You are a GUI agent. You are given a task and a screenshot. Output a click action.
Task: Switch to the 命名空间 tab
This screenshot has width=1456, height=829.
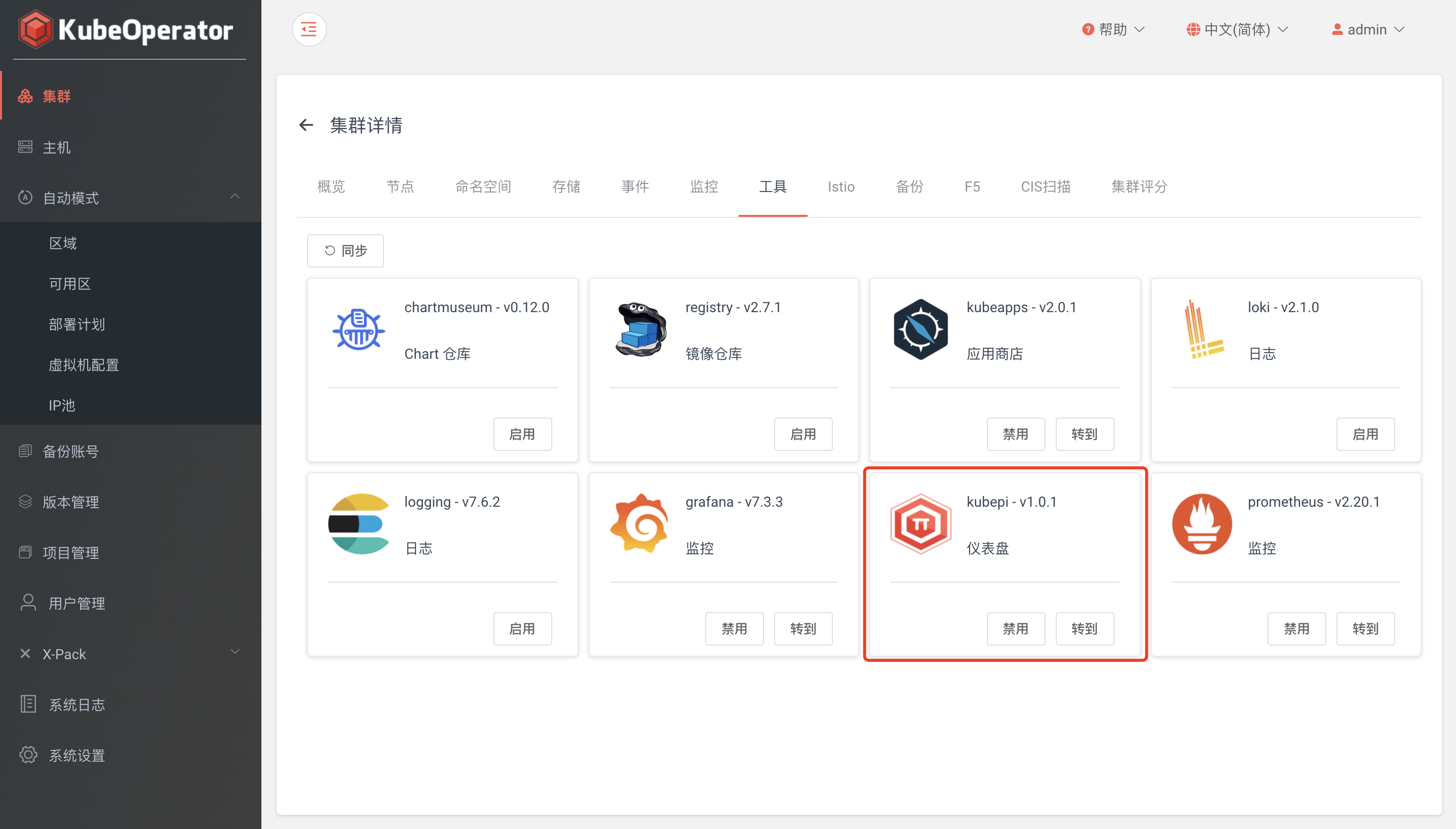click(x=483, y=187)
